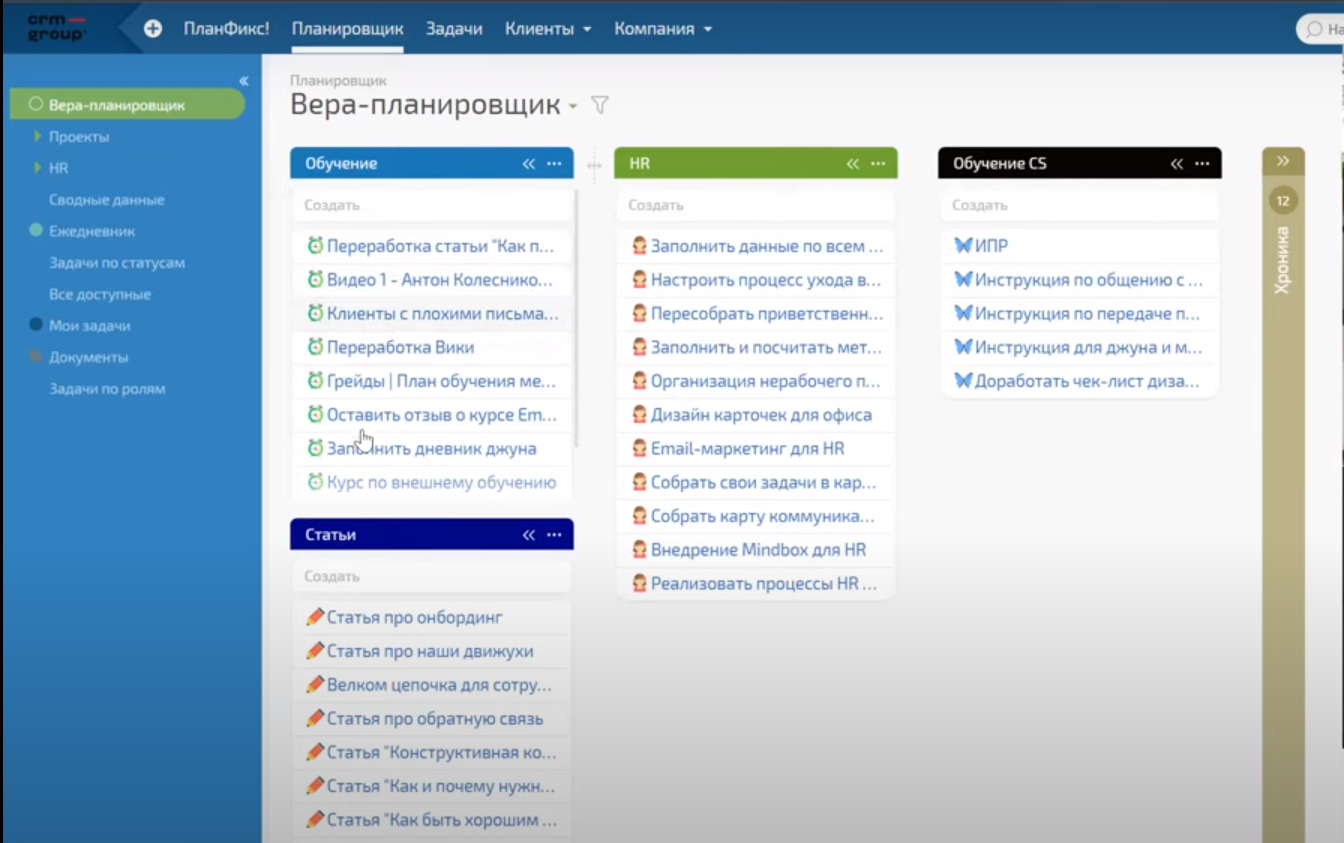
Task: Open Ежедневник in the sidebar
Action: [x=92, y=231]
